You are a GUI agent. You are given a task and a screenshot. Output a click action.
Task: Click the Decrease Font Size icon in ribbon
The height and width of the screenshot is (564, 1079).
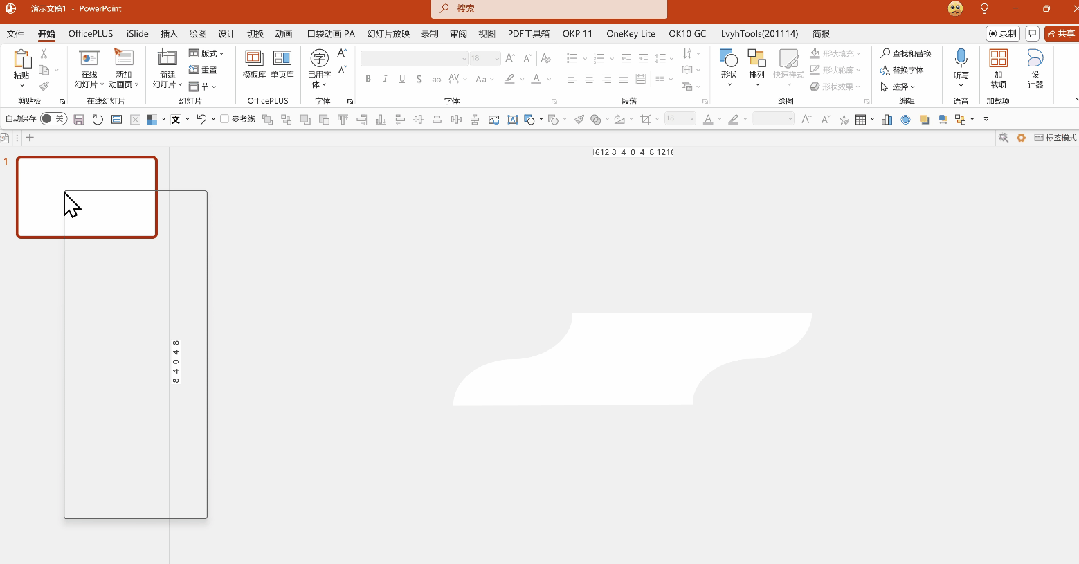(527, 58)
